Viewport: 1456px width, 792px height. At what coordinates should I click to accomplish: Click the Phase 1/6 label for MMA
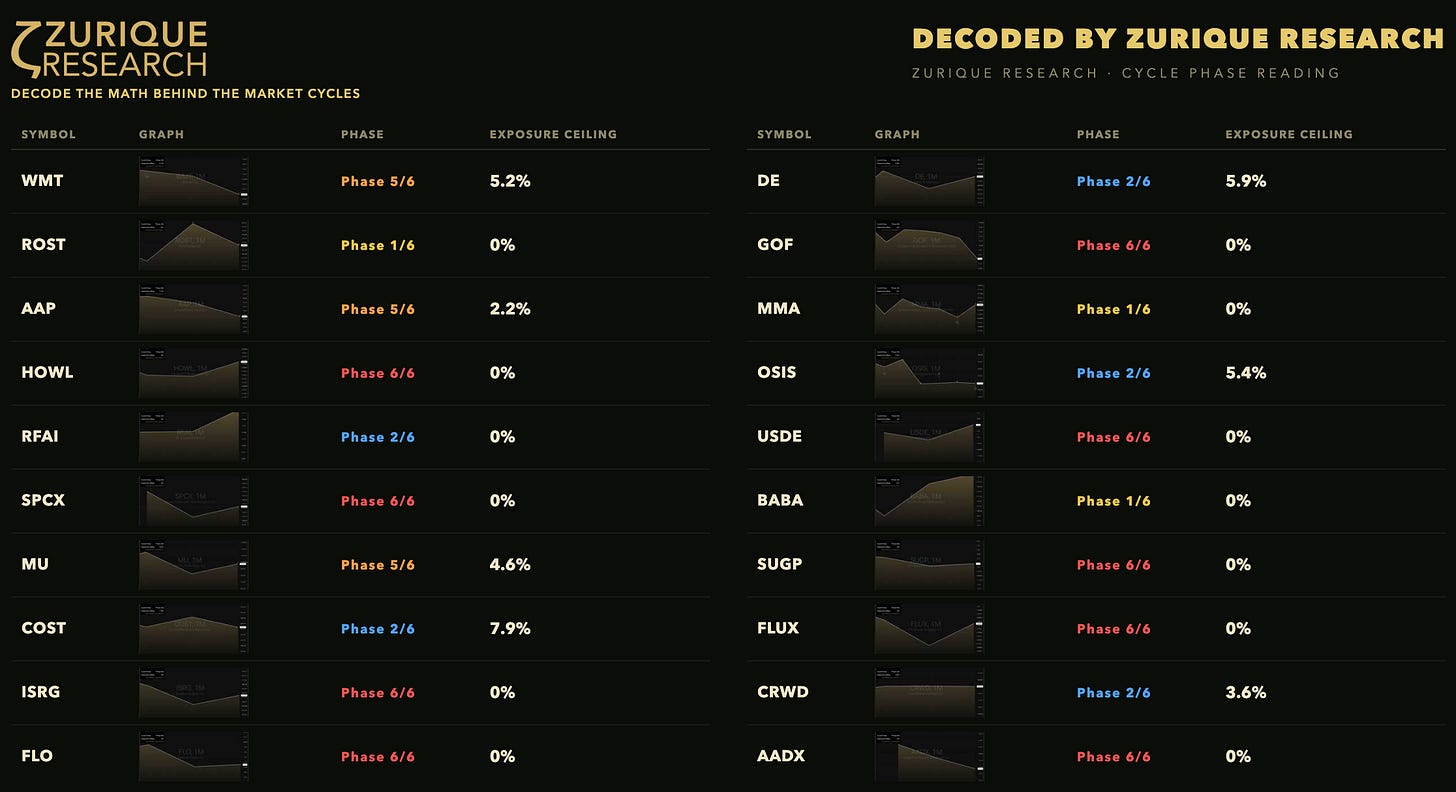[x=1113, y=309]
